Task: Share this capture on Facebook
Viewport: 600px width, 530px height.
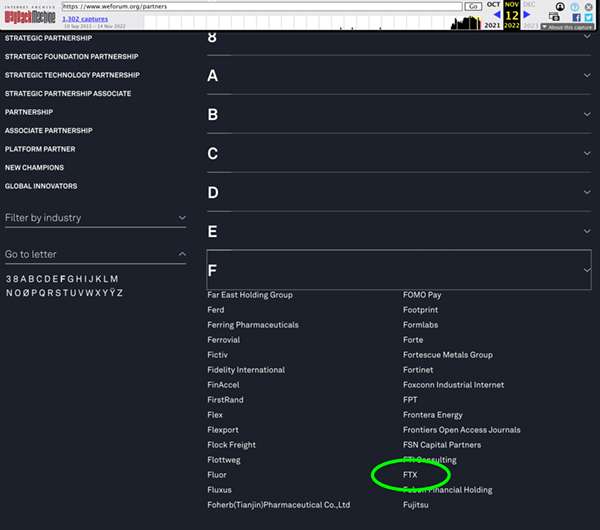Action: click(576, 18)
